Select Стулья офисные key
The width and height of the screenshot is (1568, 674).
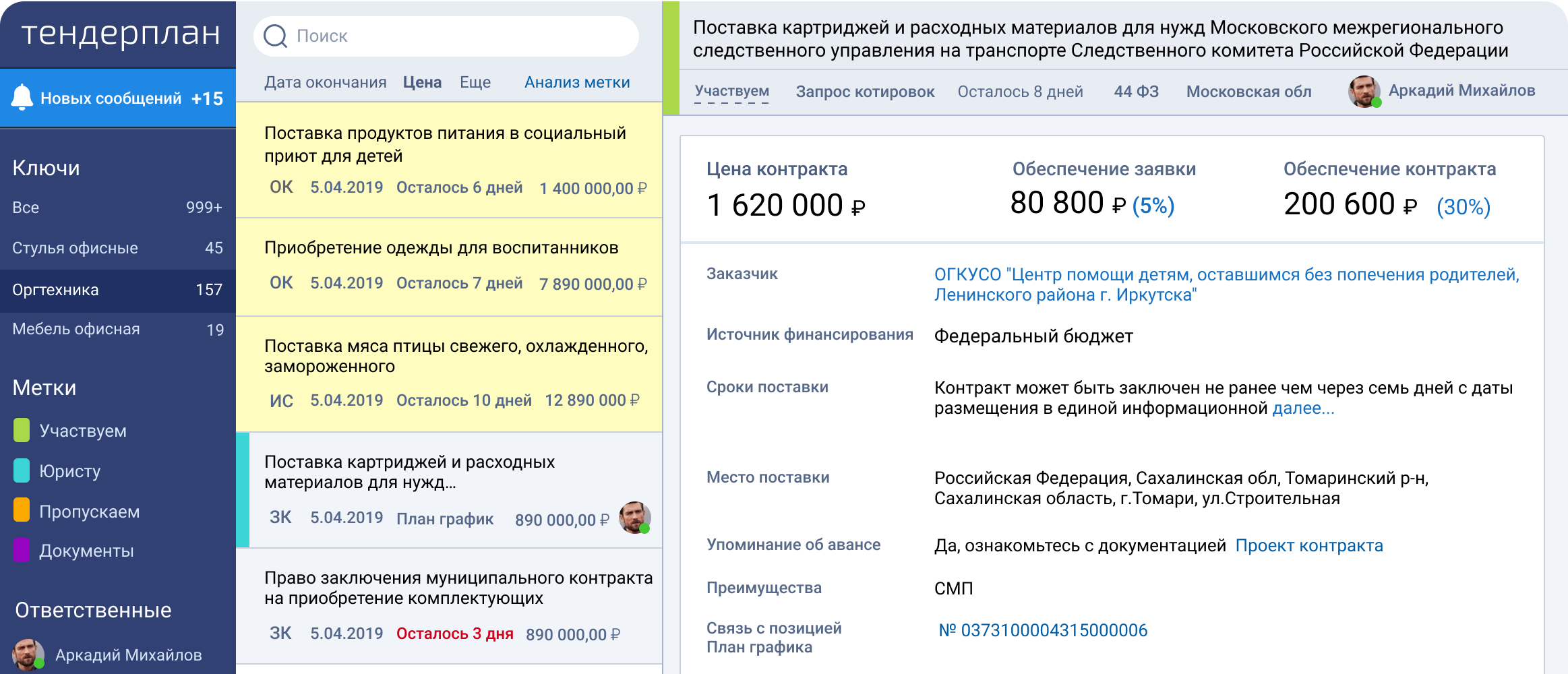click(x=118, y=248)
